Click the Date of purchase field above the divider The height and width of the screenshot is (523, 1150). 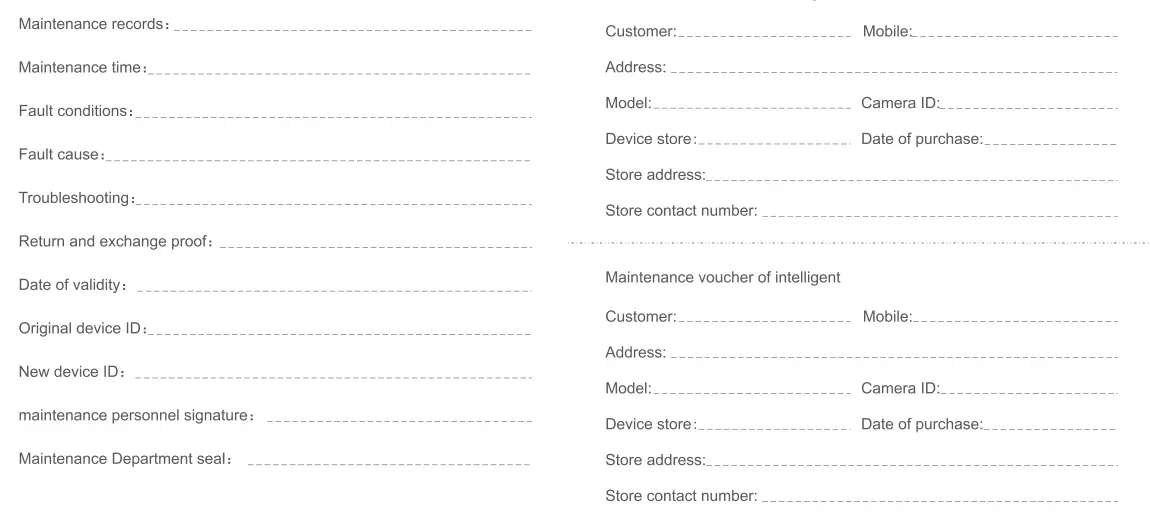click(x=1050, y=143)
